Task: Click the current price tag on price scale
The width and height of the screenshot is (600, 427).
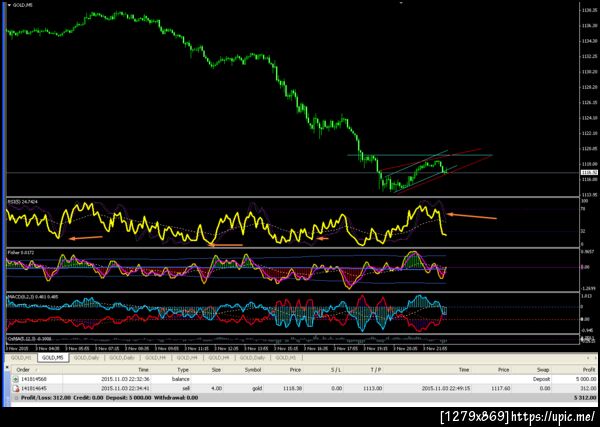Action: (587, 173)
